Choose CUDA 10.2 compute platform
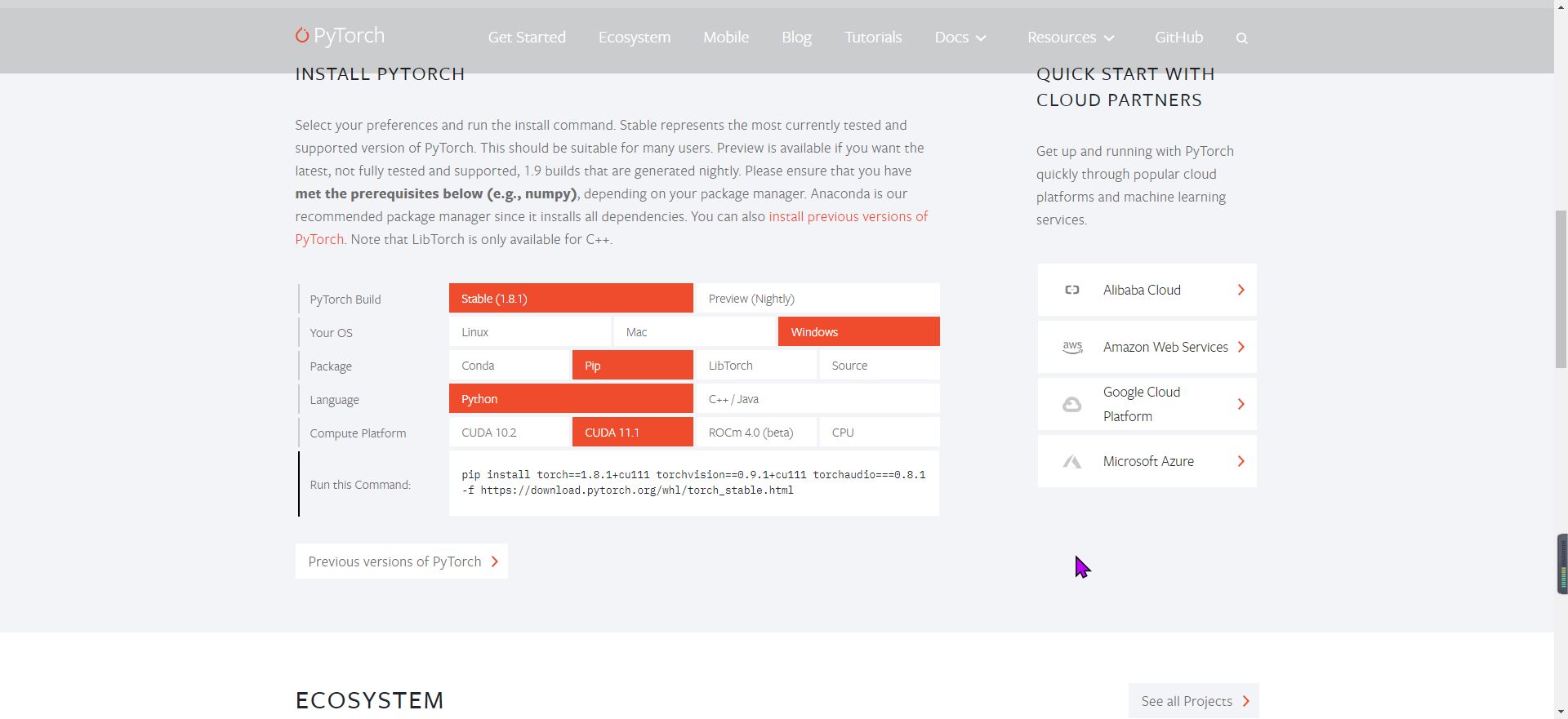The width and height of the screenshot is (1568, 719). 510,432
